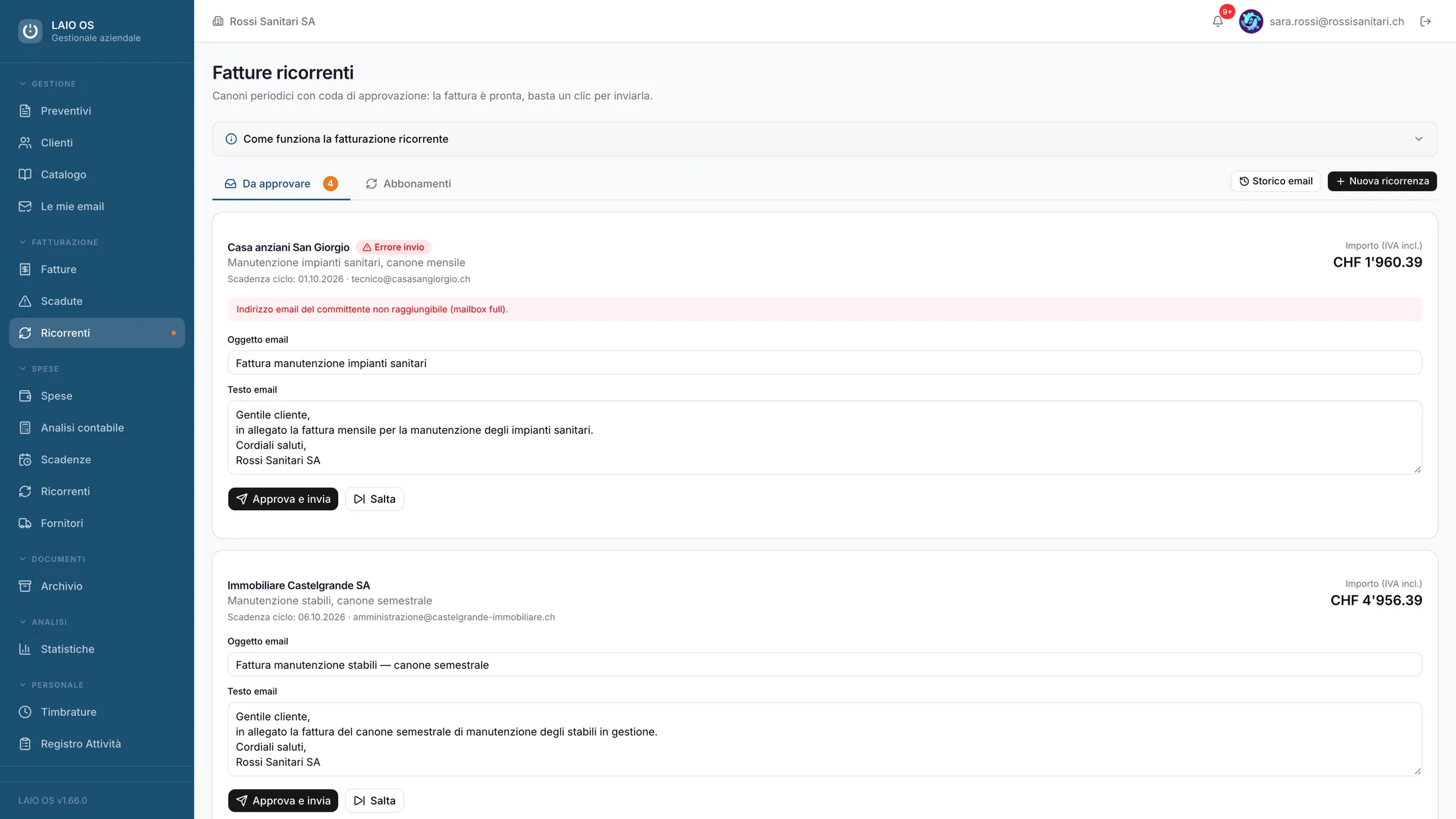
Task: Open Analisi contabile calculator icon
Action: 25,427
